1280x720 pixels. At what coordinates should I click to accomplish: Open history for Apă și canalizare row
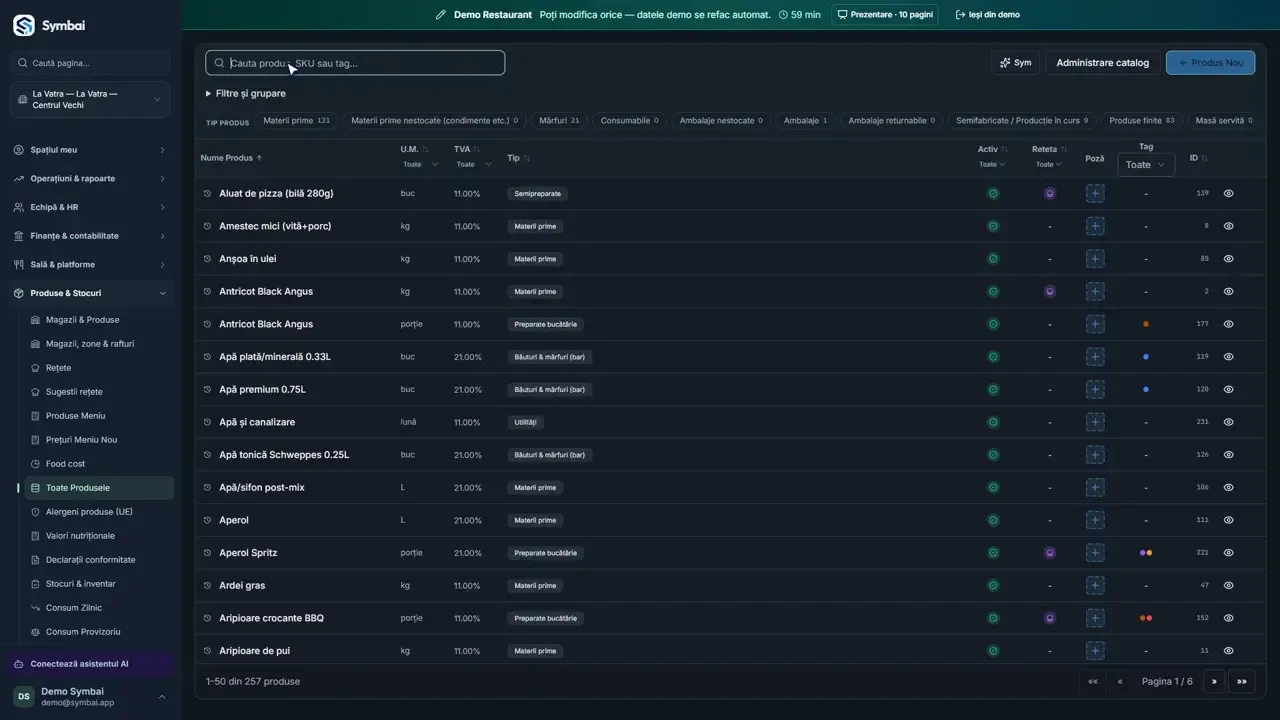tap(208, 422)
